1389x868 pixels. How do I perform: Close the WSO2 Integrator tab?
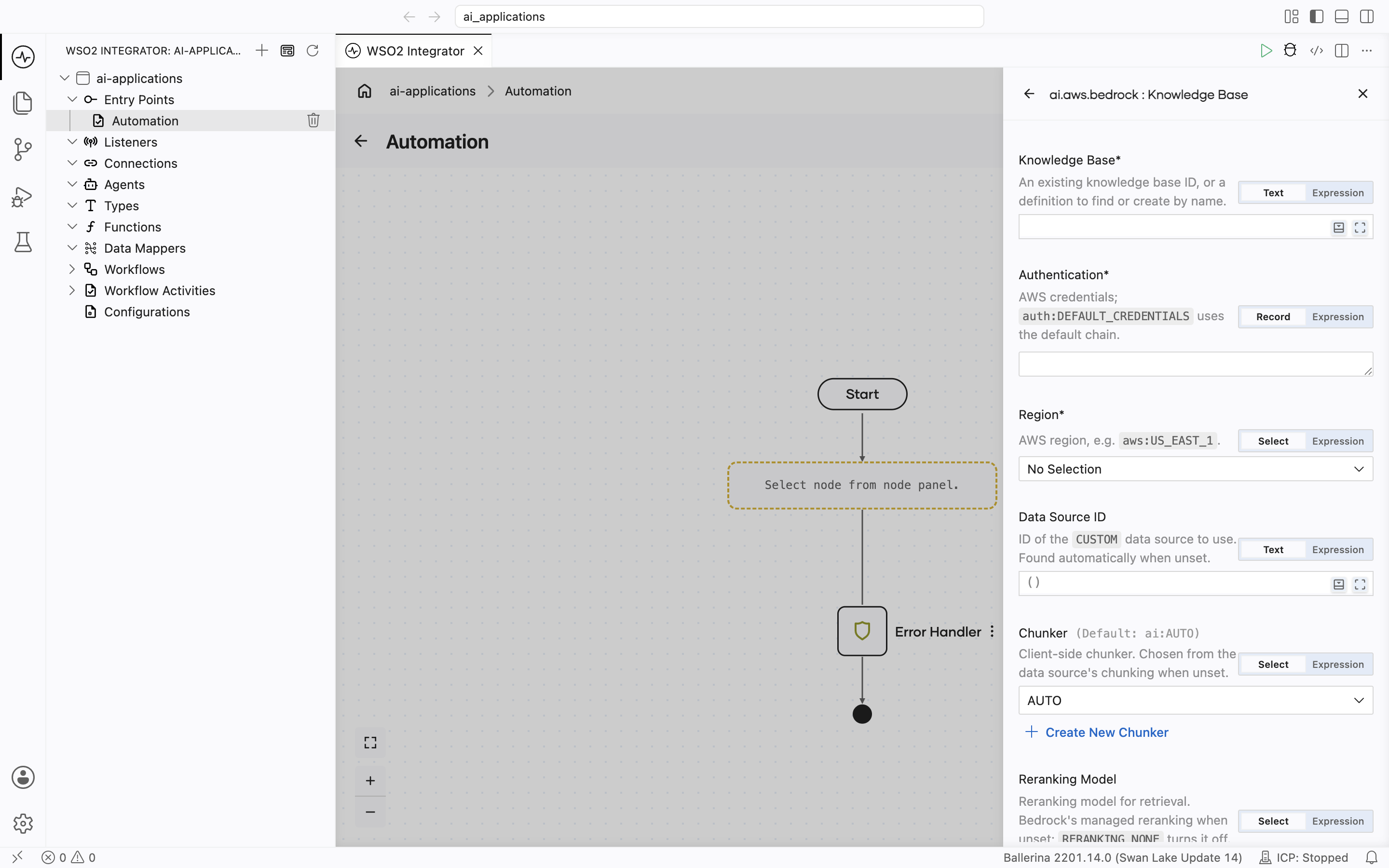[x=477, y=51]
